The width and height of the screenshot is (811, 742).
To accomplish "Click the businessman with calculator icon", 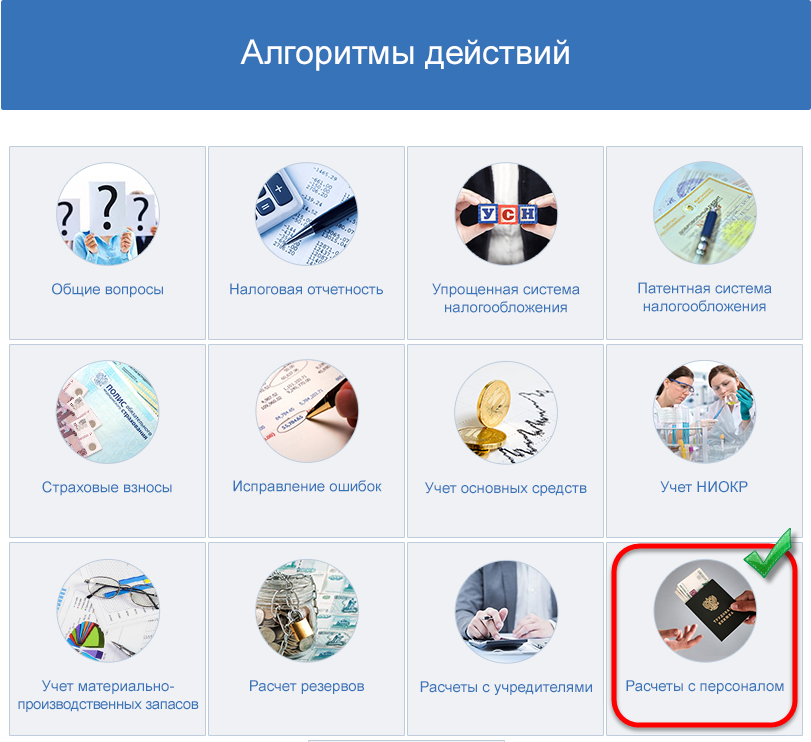I will pos(506,611).
